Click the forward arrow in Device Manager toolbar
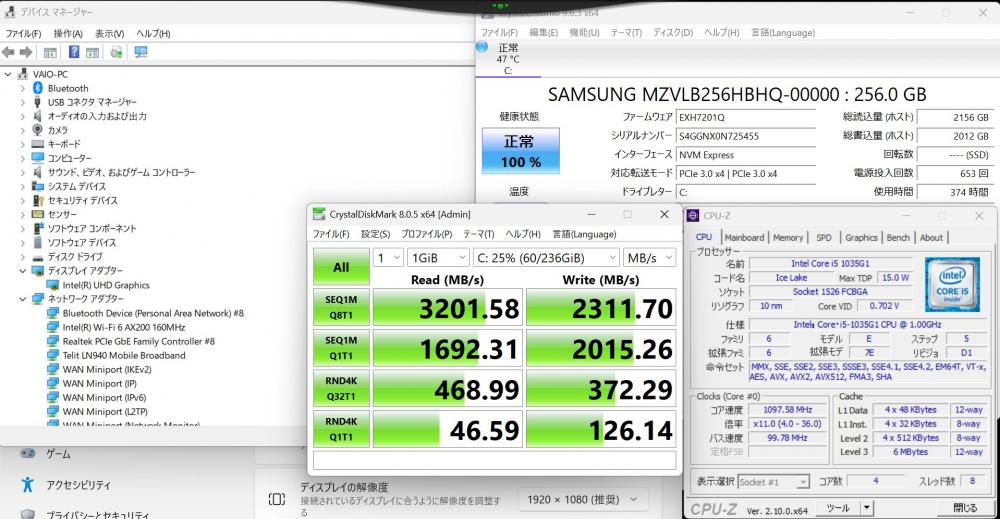 (26, 52)
